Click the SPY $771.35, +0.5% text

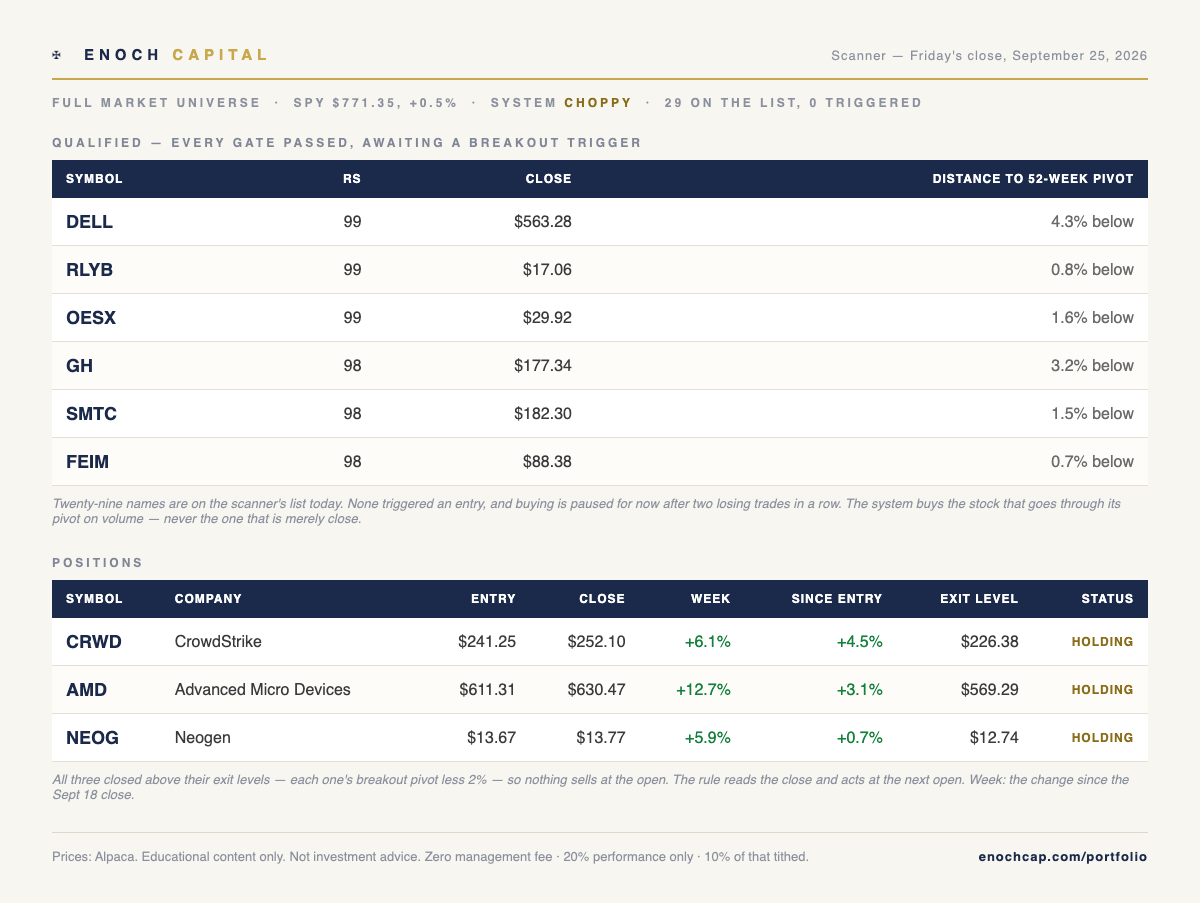click(x=375, y=103)
